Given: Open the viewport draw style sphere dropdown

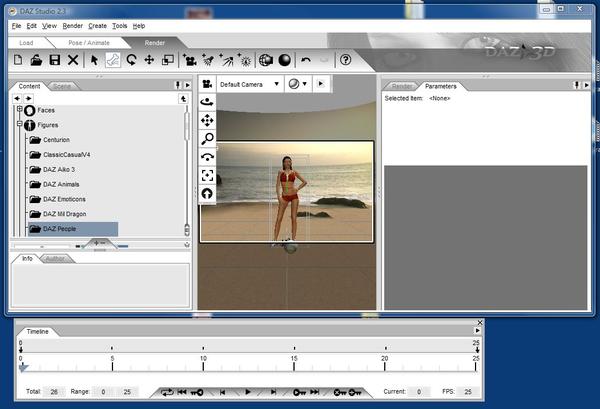Looking at the screenshot, I should [x=298, y=84].
